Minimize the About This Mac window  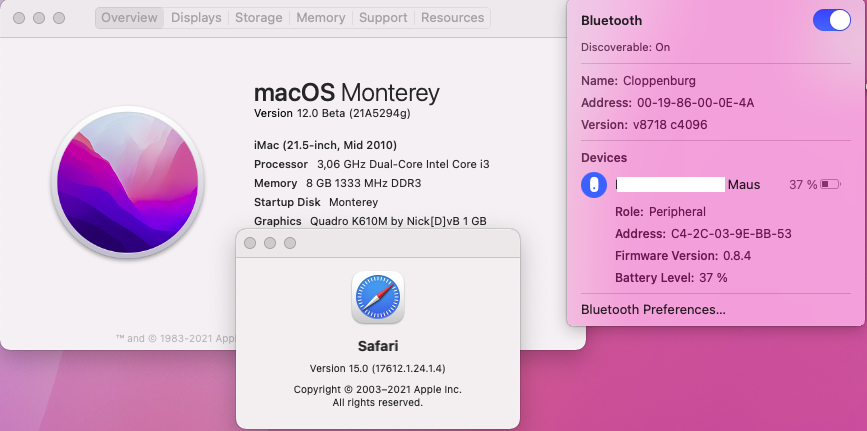pos(39,18)
